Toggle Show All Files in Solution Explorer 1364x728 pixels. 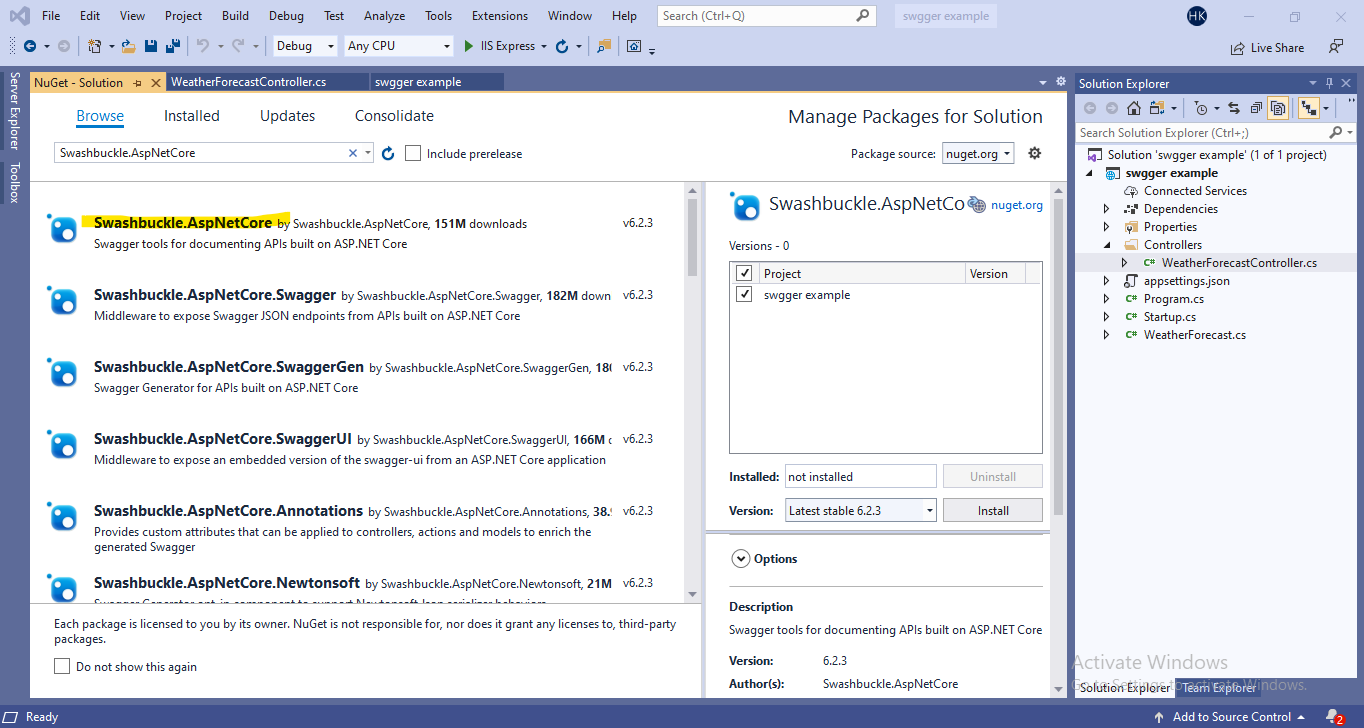[1277, 108]
